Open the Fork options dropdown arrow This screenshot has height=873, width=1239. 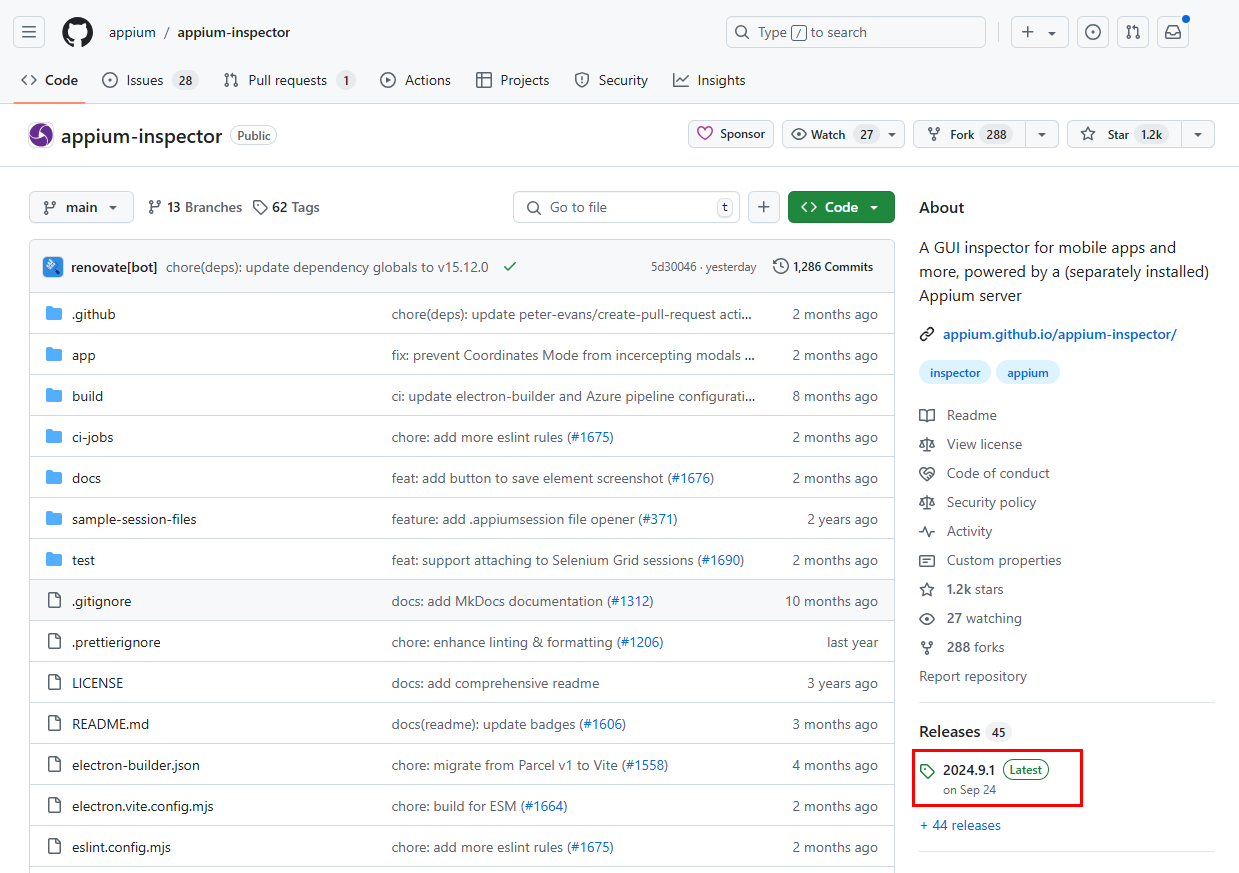(x=1042, y=134)
